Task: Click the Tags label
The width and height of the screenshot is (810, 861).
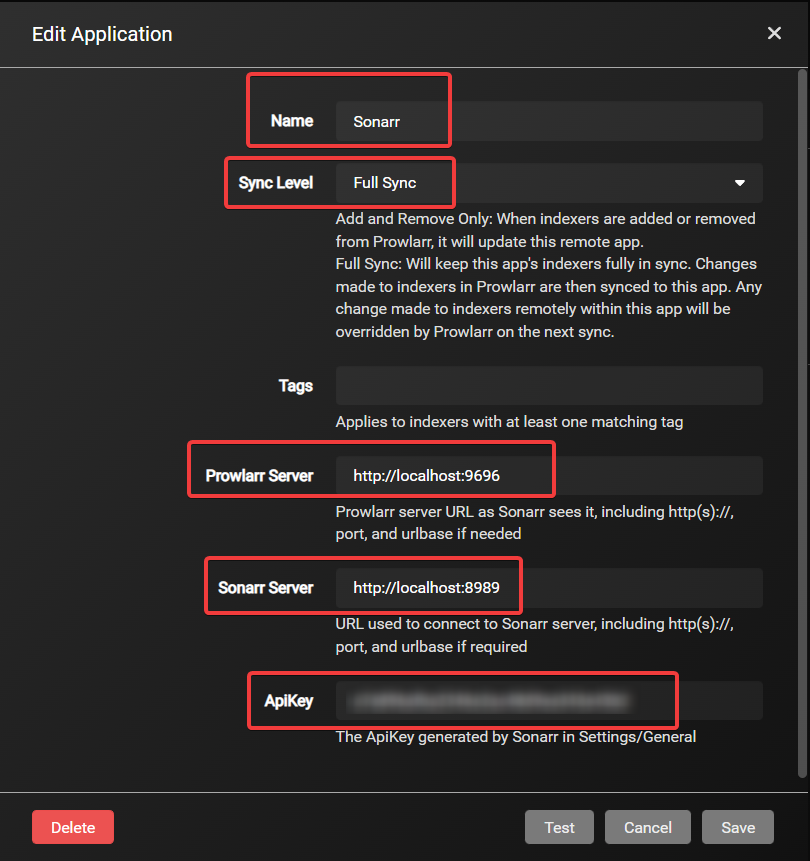Action: click(x=295, y=386)
